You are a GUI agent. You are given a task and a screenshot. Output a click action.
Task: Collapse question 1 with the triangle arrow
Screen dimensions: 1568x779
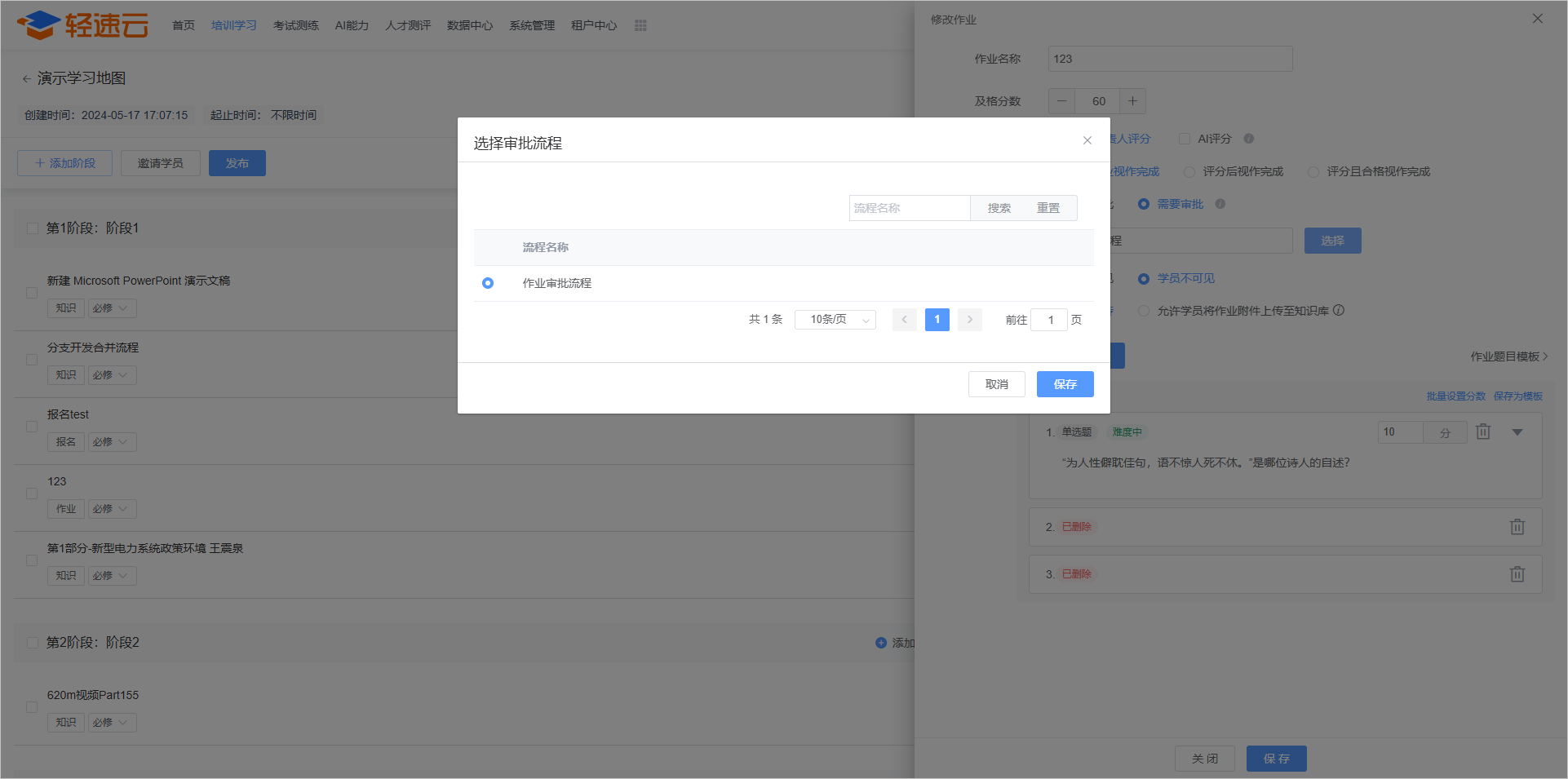click(1517, 432)
